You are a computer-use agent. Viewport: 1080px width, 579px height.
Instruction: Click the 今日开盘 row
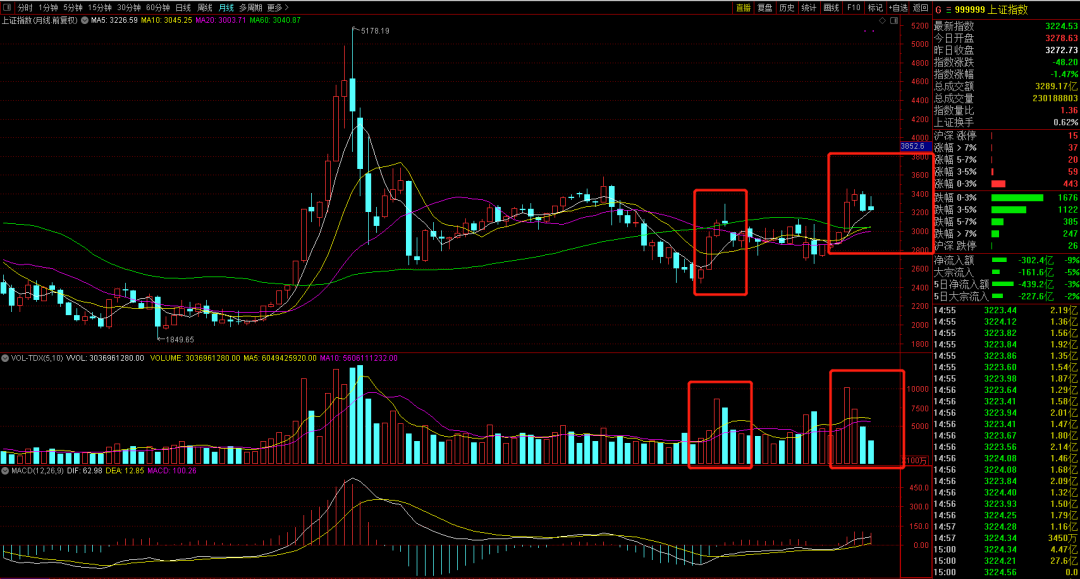1006,39
